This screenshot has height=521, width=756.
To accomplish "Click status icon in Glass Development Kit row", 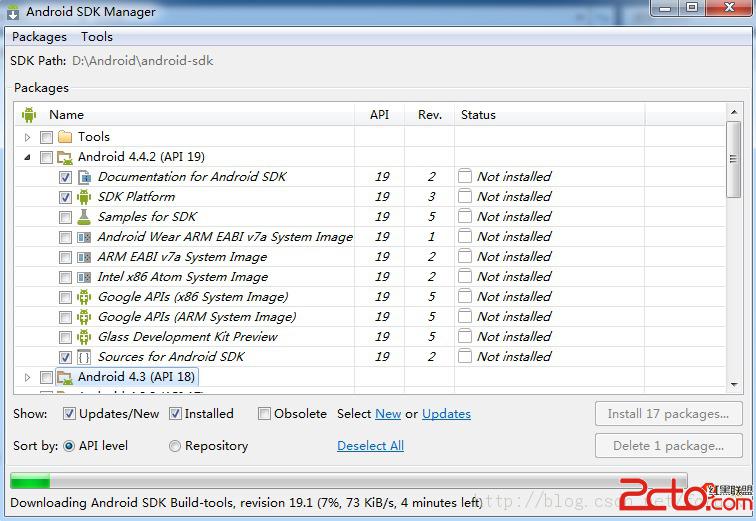I will [465, 336].
